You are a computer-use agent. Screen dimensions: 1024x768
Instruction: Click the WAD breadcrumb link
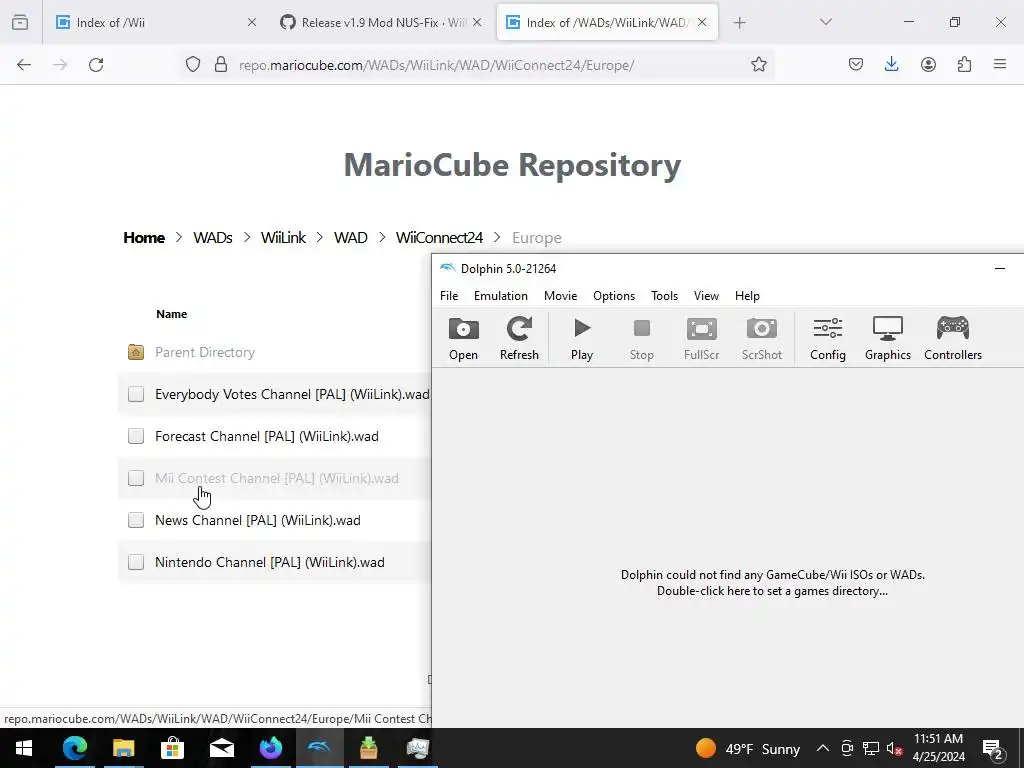tap(351, 238)
